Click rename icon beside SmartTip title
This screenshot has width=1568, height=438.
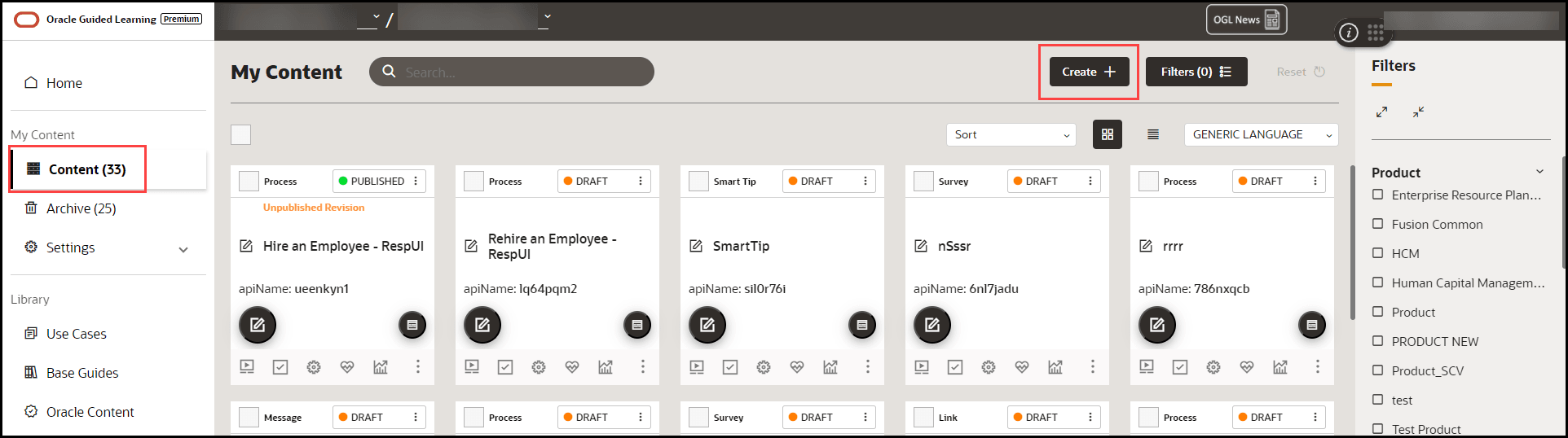[696, 246]
